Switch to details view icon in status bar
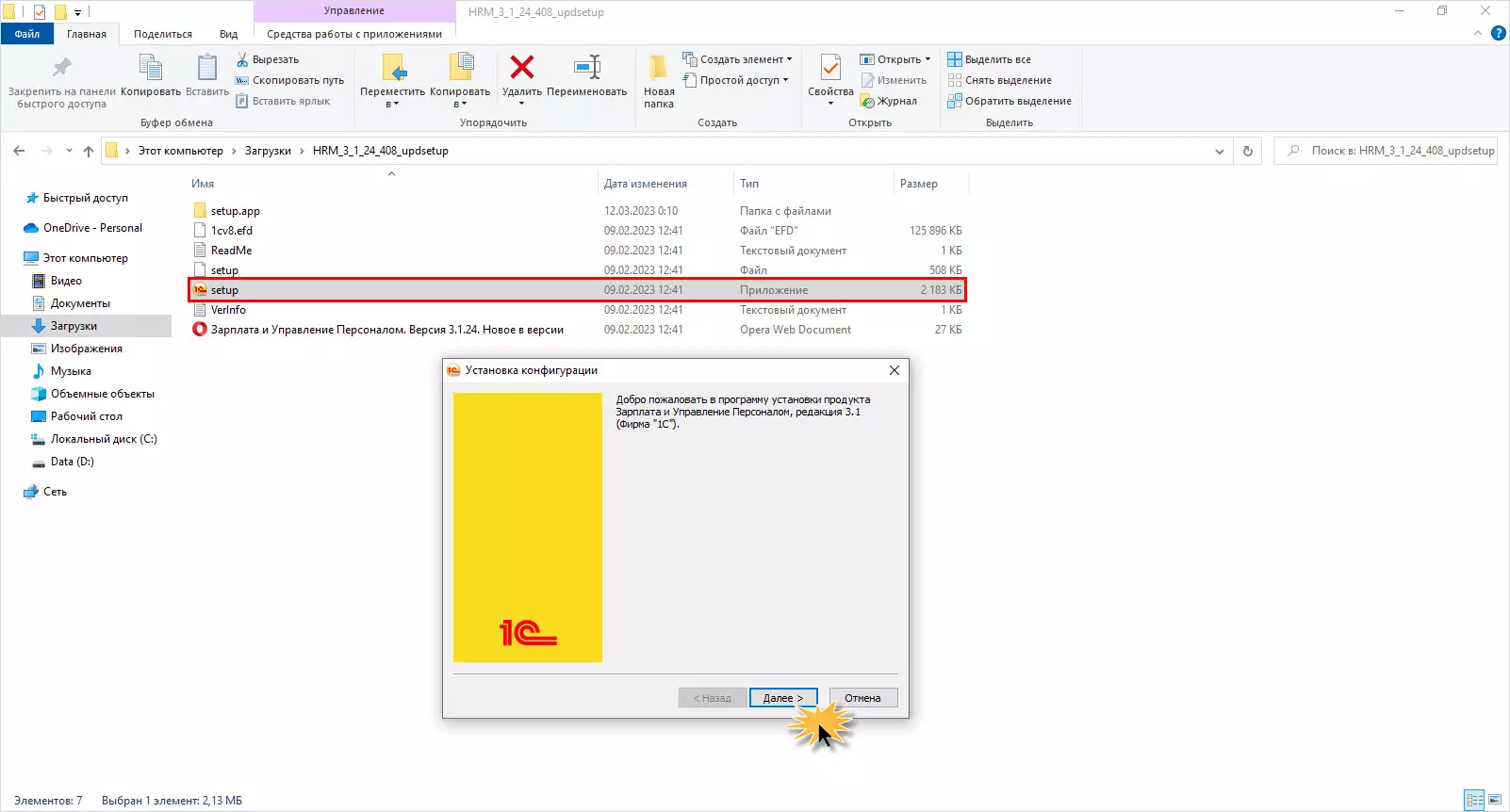The image size is (1510, 812). tap(1474, 800)
